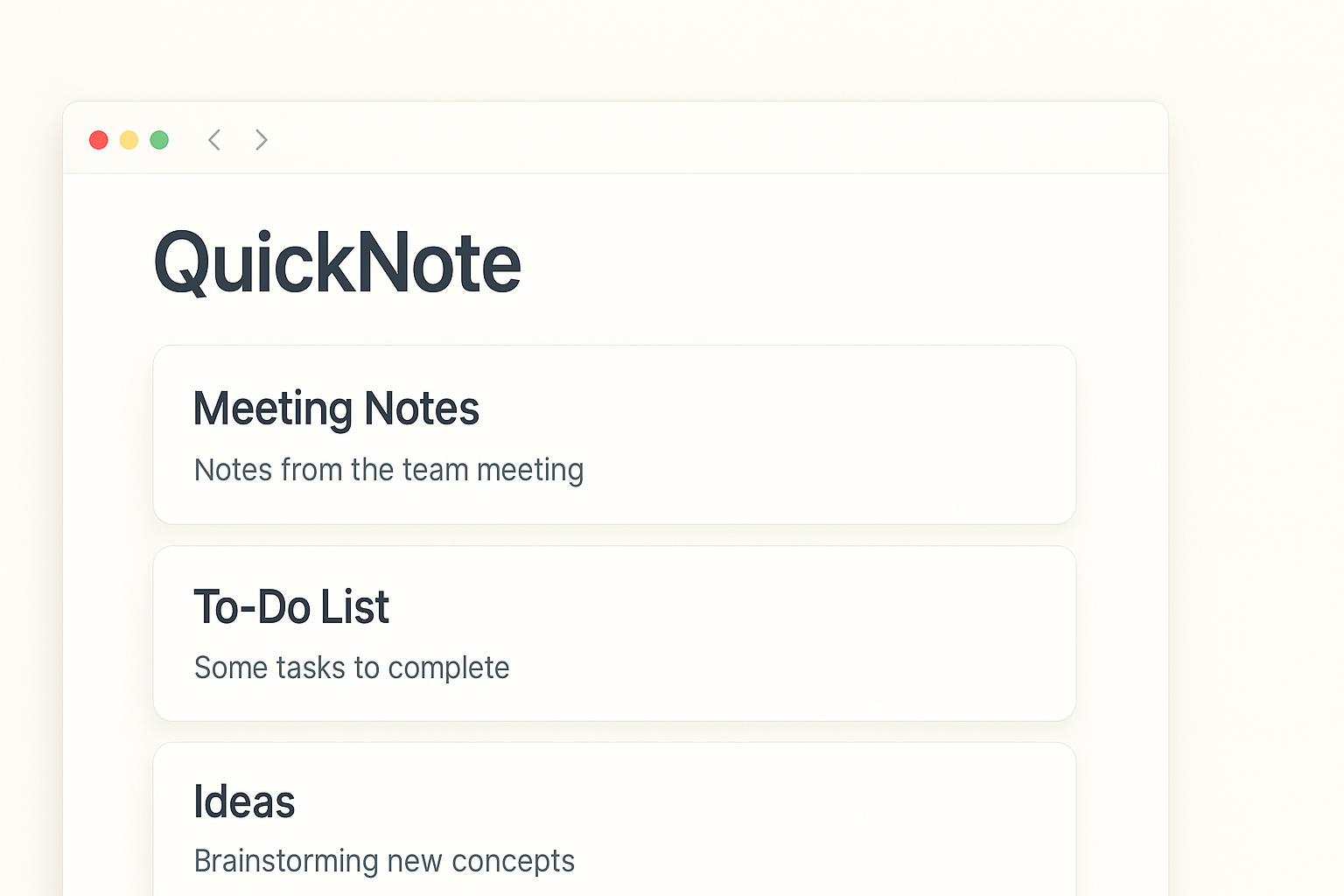Click the Meeting Notes title text
The width and height of the screenshot is (1344, 896).
coord(336,408)
